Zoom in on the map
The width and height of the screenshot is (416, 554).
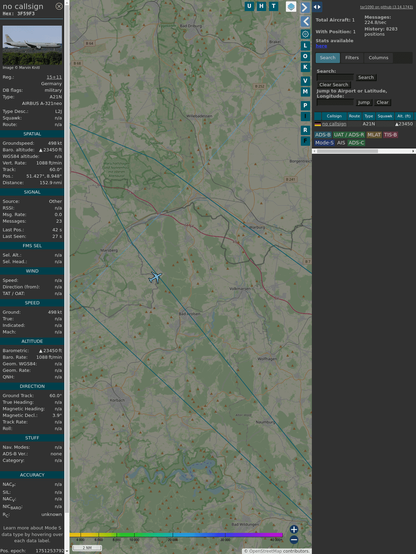[x=294, y=529]
